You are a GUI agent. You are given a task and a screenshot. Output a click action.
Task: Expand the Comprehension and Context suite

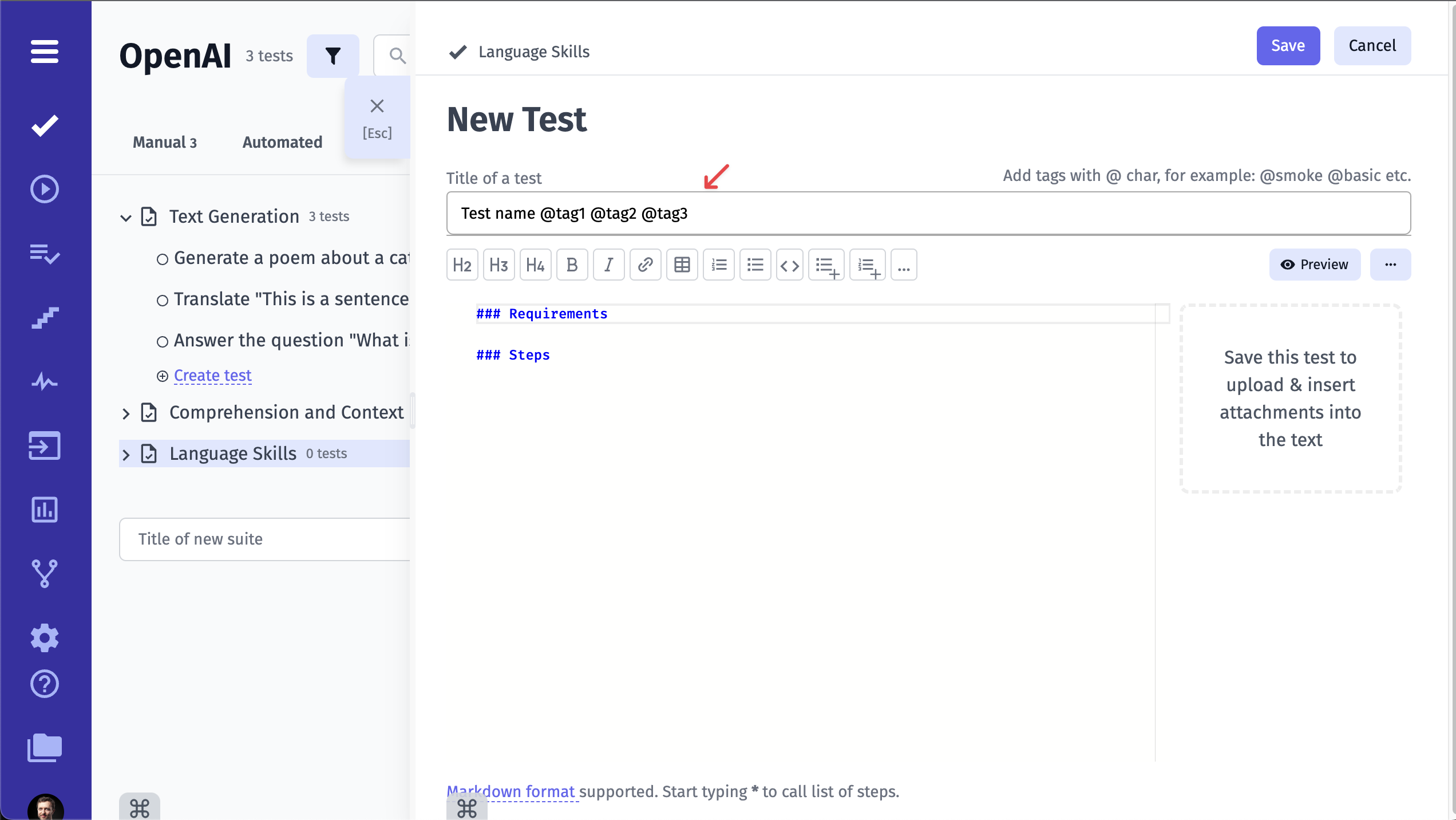(125, 412)
